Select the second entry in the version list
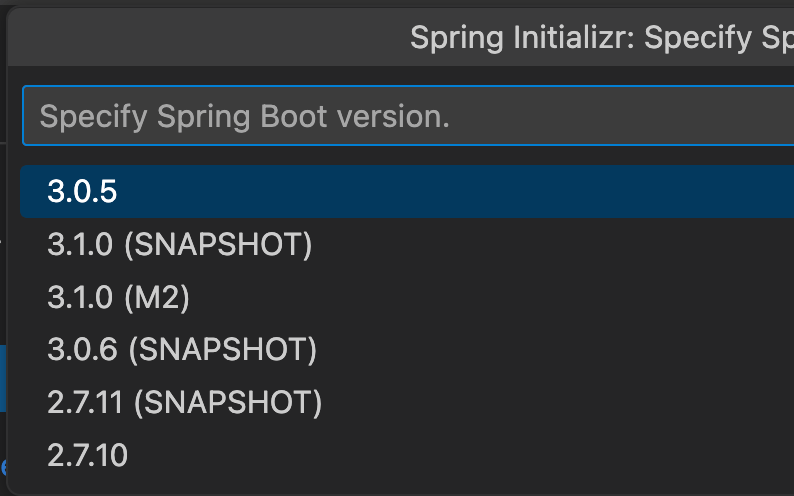The width and height of the screenshot is (794, 496). coord(407,244)
